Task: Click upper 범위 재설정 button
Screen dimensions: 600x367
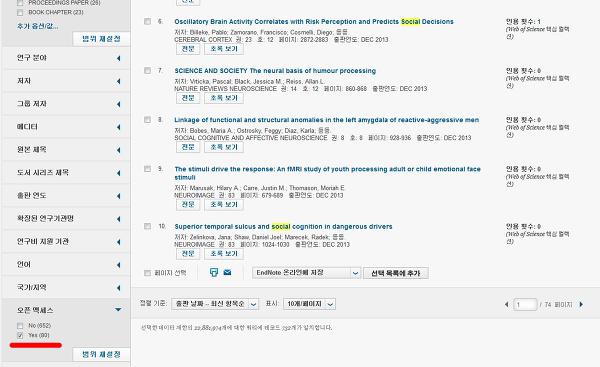Action: coord(101,39)
